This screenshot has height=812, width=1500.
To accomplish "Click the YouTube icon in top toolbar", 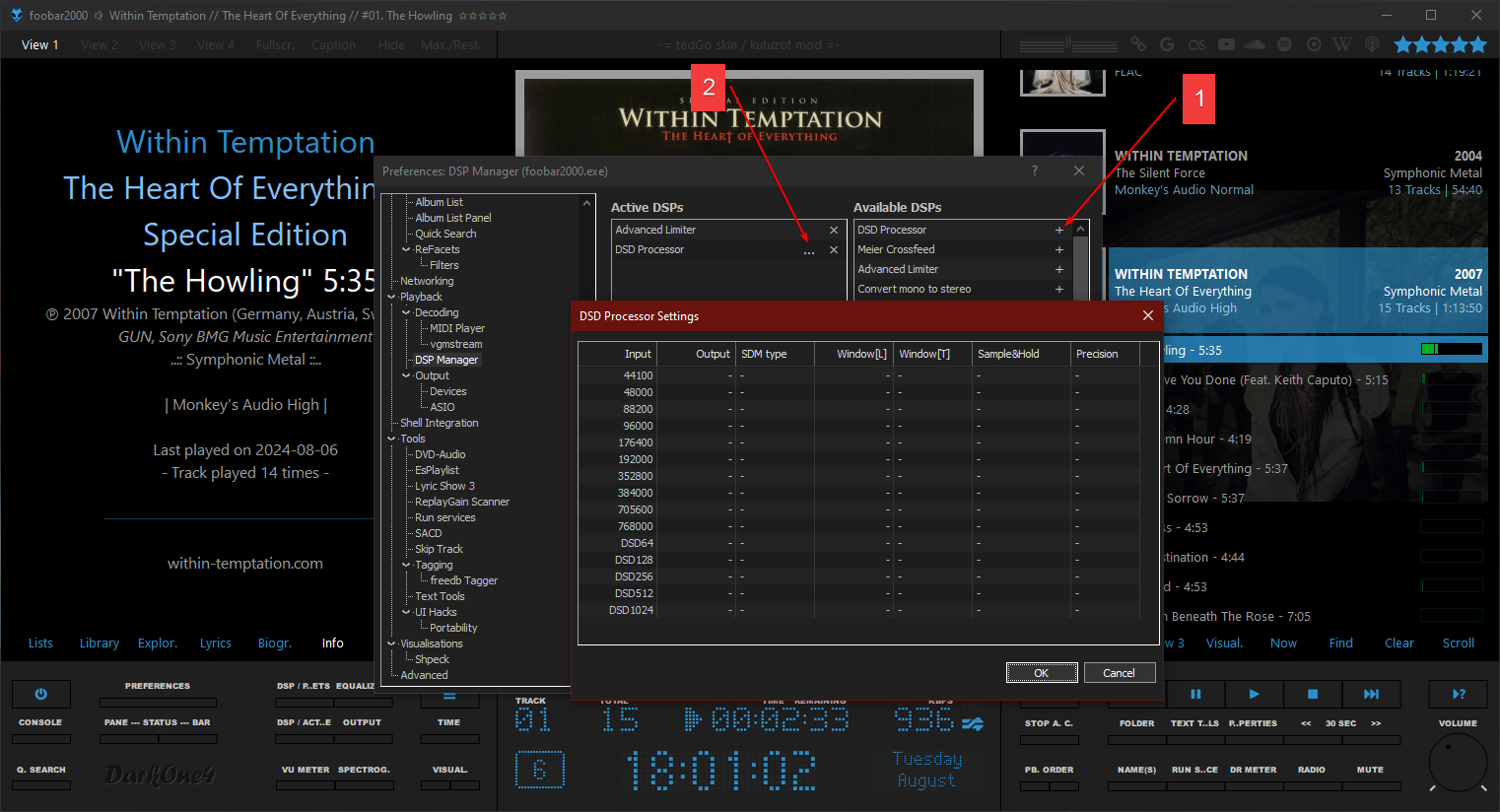I will point(1226,44).
